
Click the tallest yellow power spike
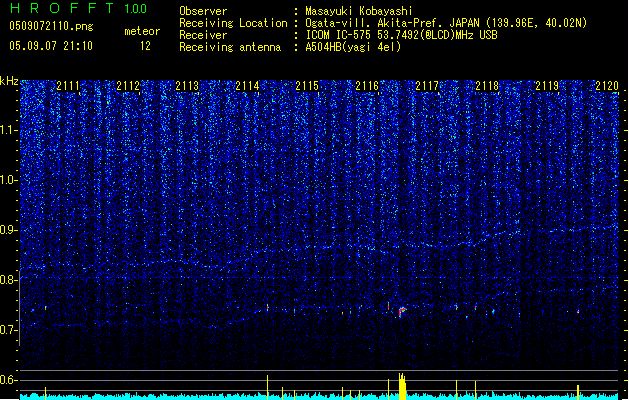coord(401,383)
